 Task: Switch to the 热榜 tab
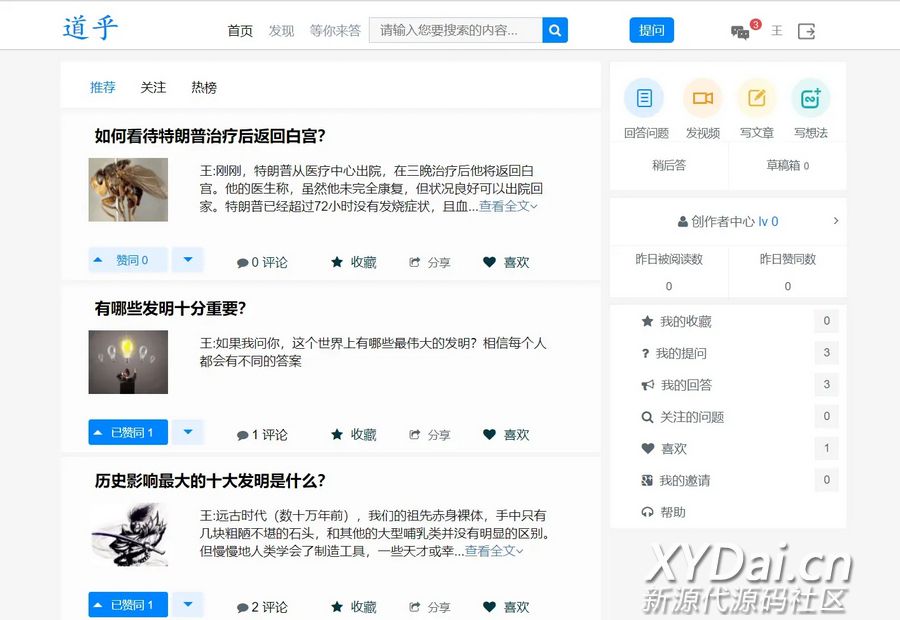204,88
